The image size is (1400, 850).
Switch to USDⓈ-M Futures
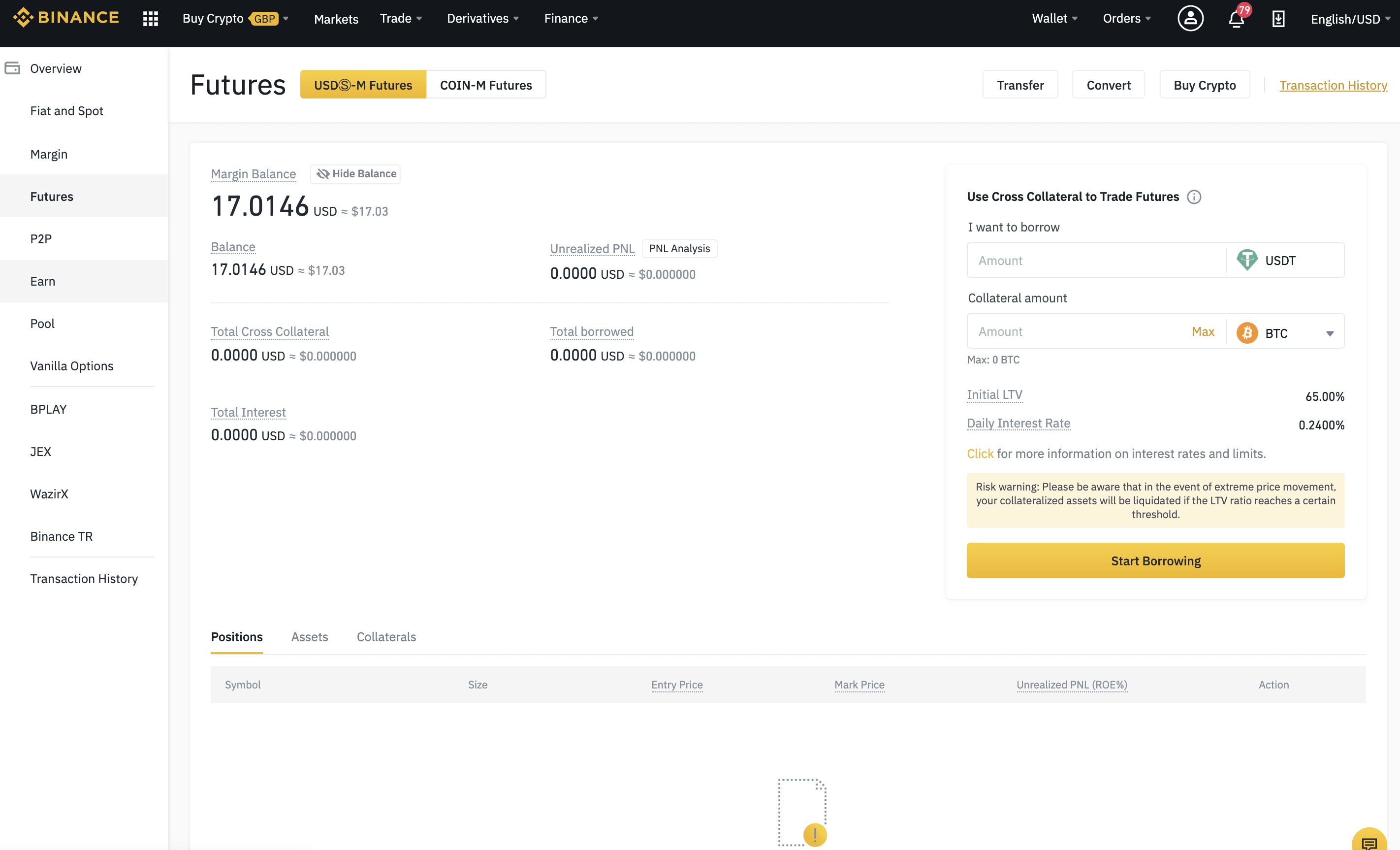(362, 85)
